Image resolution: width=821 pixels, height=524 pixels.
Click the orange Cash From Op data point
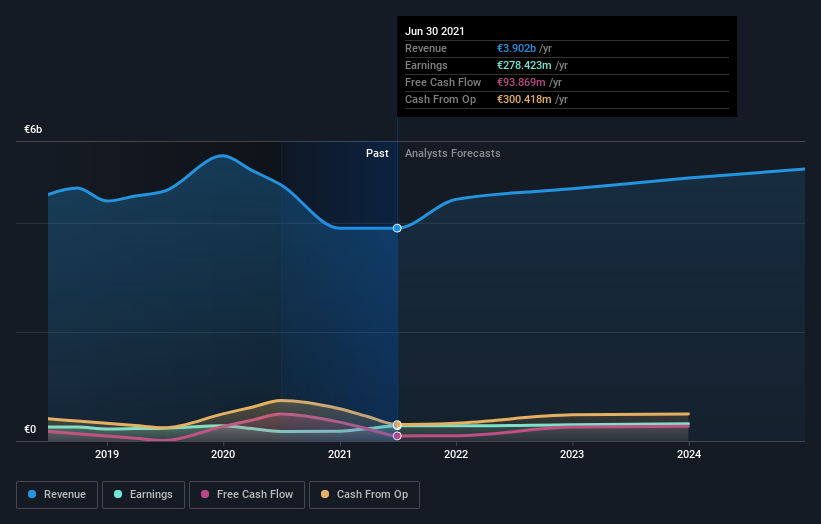click(x=397, y=425)
